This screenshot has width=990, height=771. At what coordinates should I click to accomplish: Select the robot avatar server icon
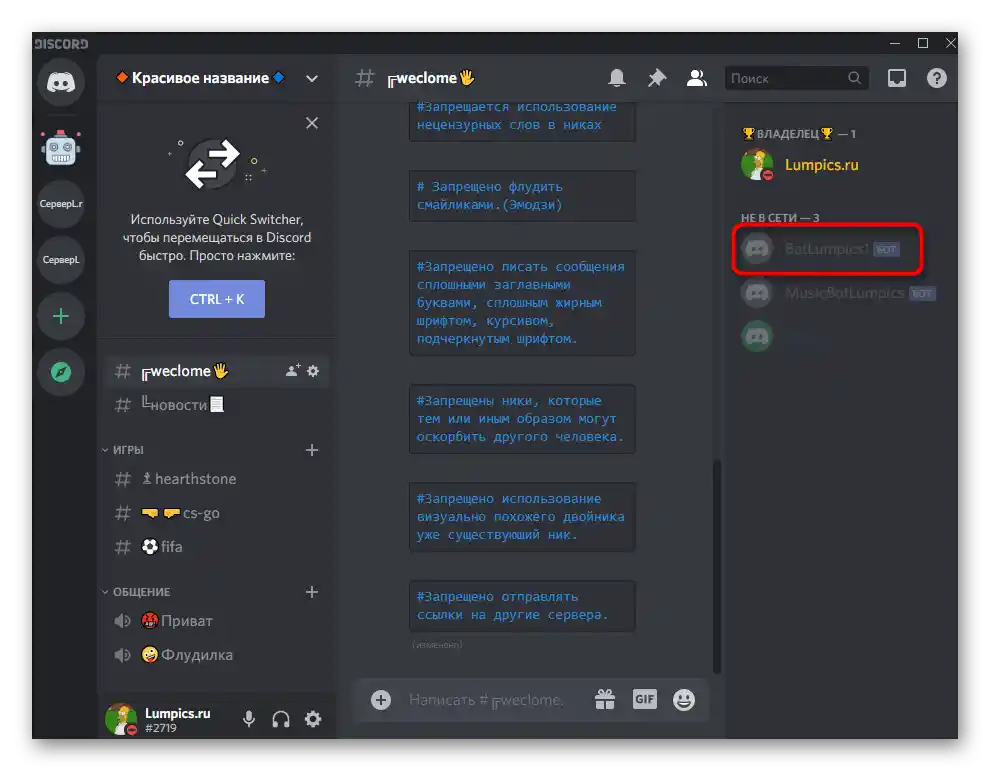coord(61,148)
